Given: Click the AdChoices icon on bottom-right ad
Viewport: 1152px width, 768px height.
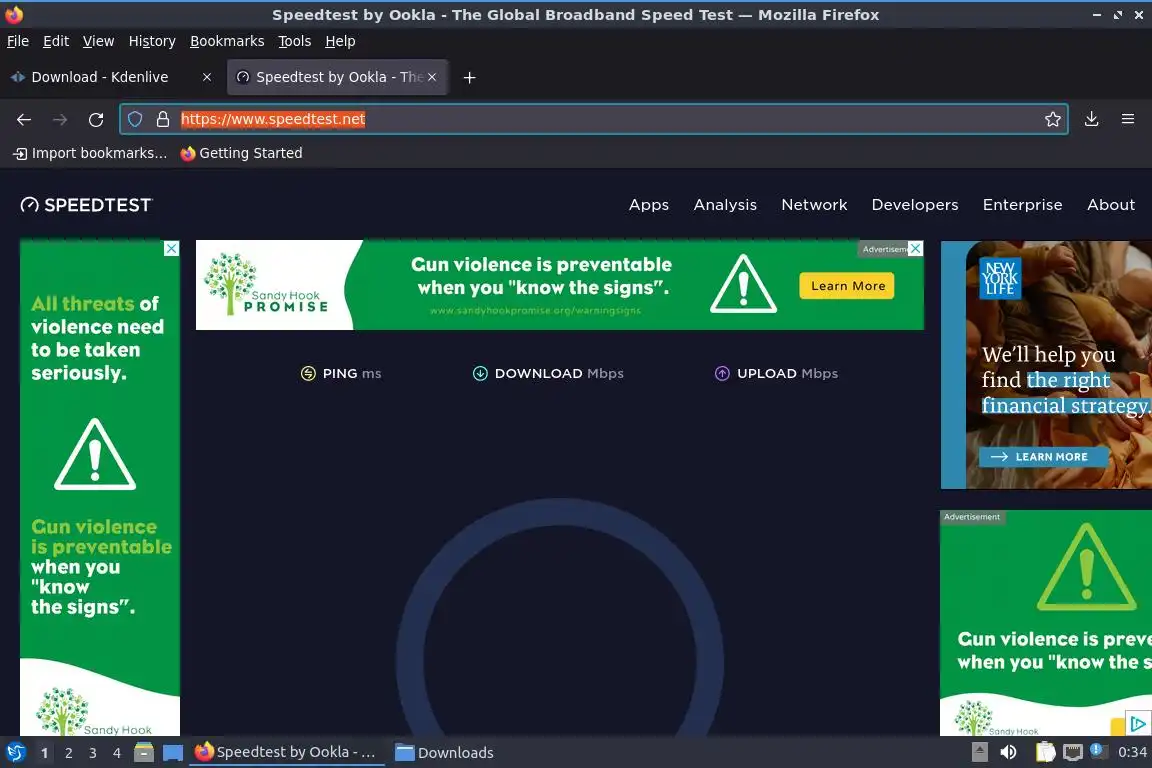Looking at the screenshot, I should coord(1138,724).
